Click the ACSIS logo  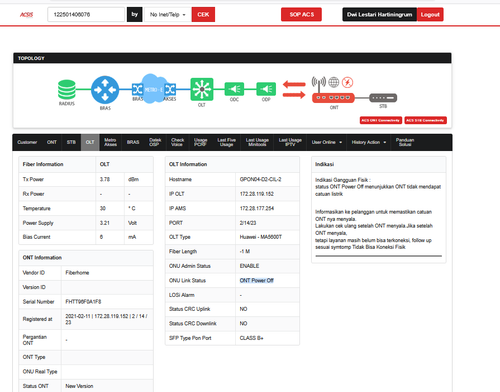pyautogui.click(x=26, y=15)
